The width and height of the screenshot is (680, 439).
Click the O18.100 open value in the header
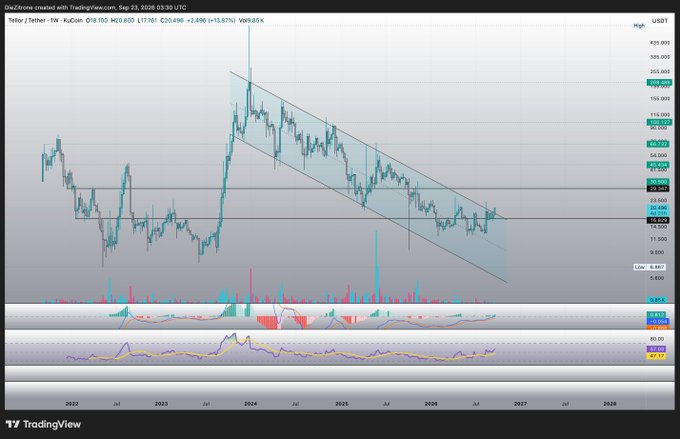(97, 20)
